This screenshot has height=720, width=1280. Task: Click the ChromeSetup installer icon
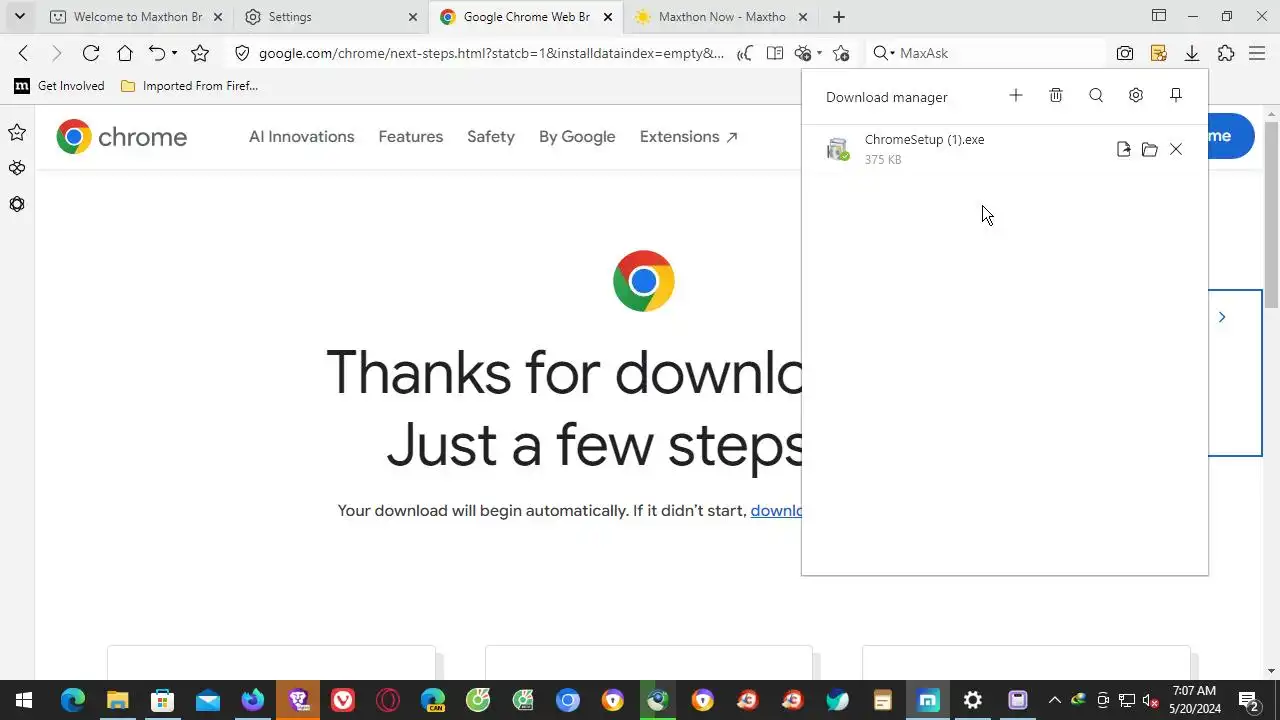[838, 149]
